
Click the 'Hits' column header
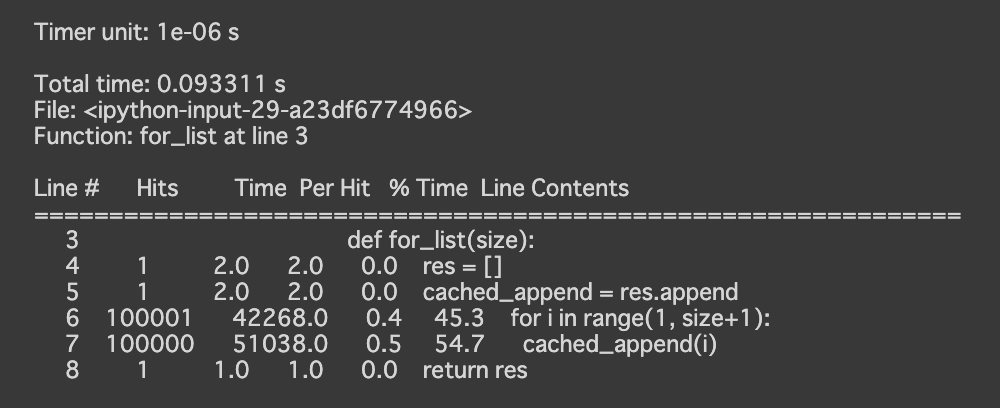point(157,188)
